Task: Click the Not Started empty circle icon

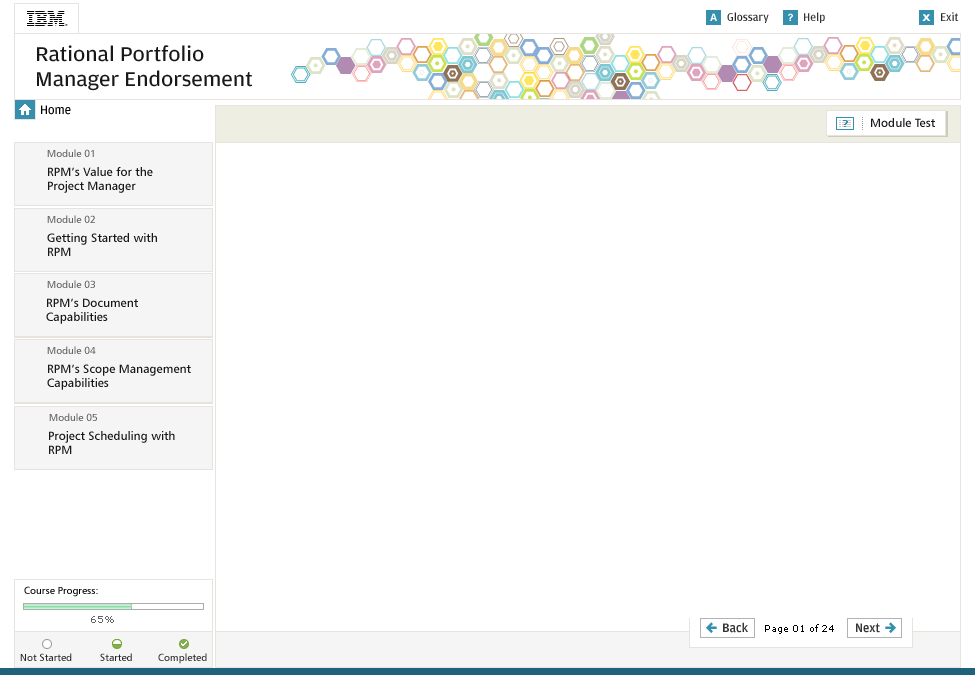Action: tap(47, 644)
